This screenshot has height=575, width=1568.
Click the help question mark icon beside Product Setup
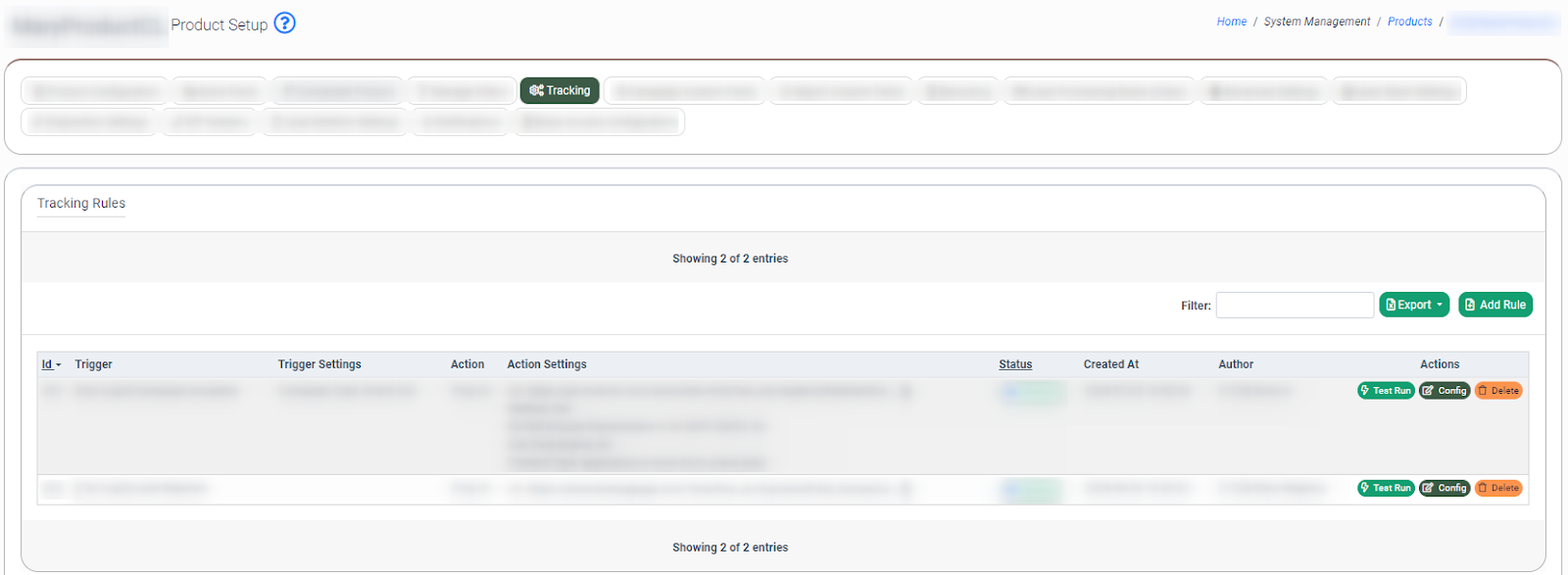(x=284, y=24)
